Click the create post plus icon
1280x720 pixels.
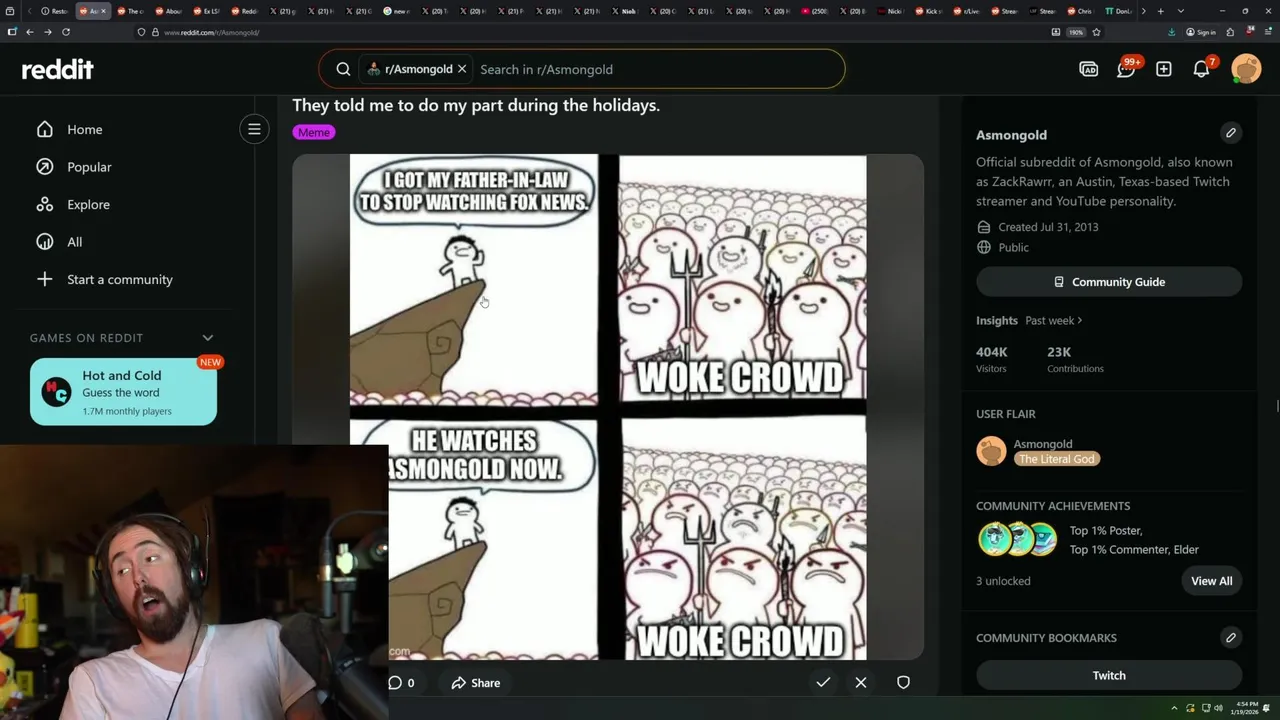1163,69
